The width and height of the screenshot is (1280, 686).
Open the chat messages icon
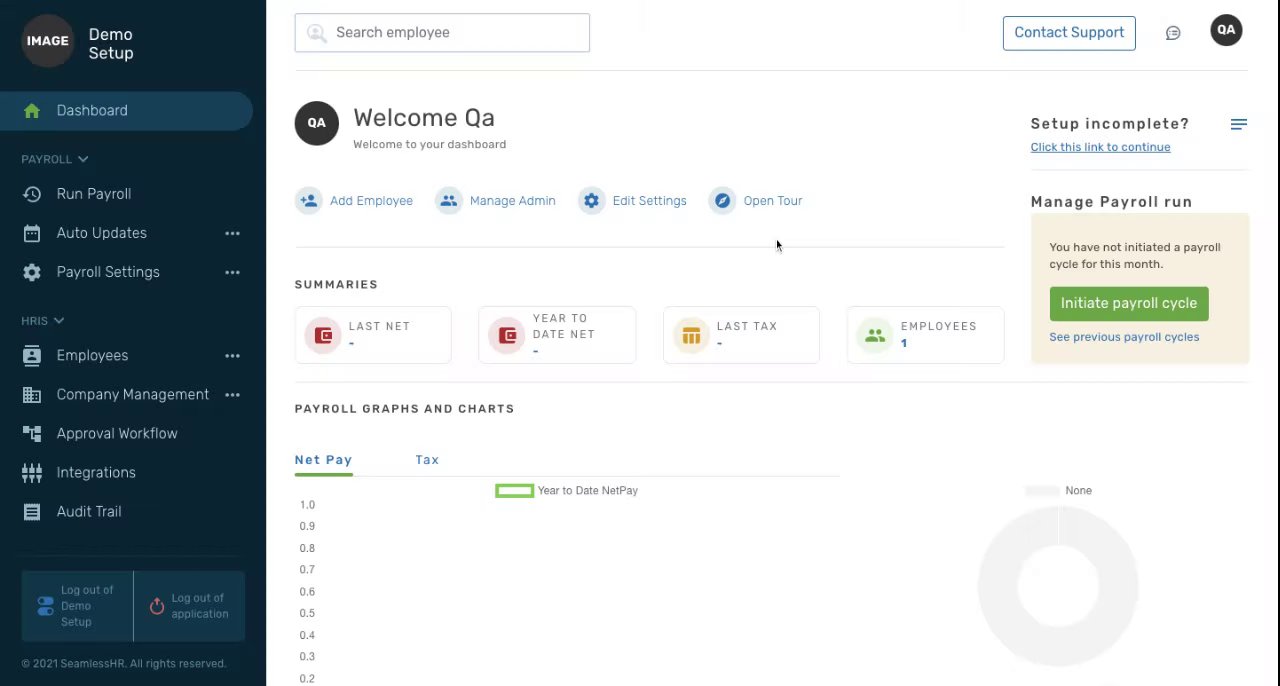[1173, 33]
